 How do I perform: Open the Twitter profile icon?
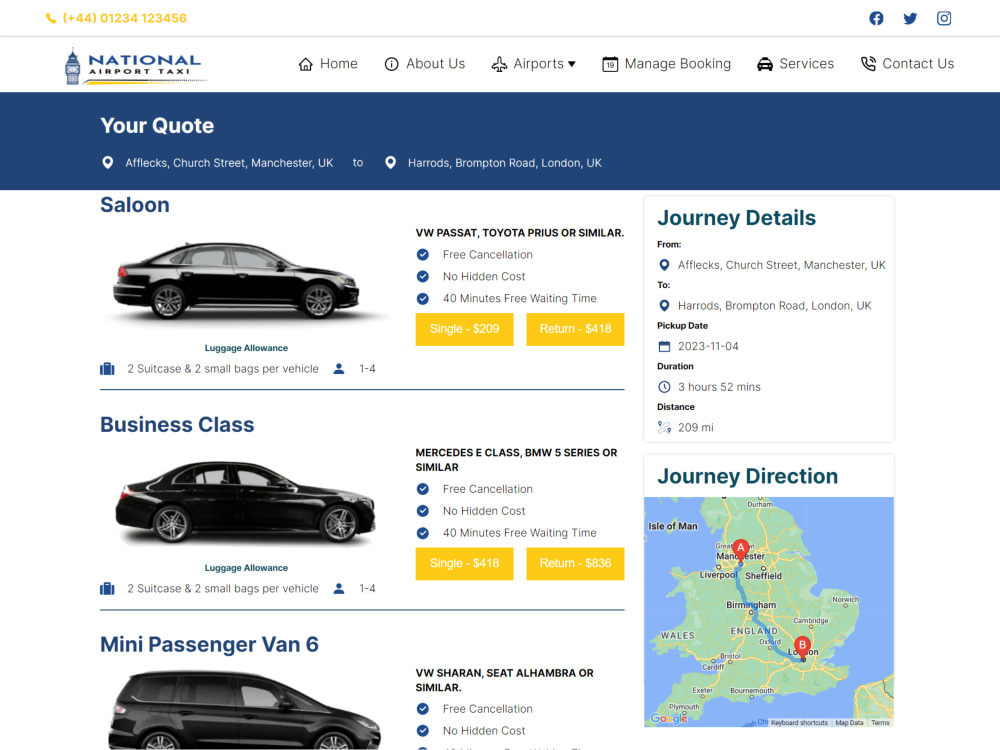910,18
